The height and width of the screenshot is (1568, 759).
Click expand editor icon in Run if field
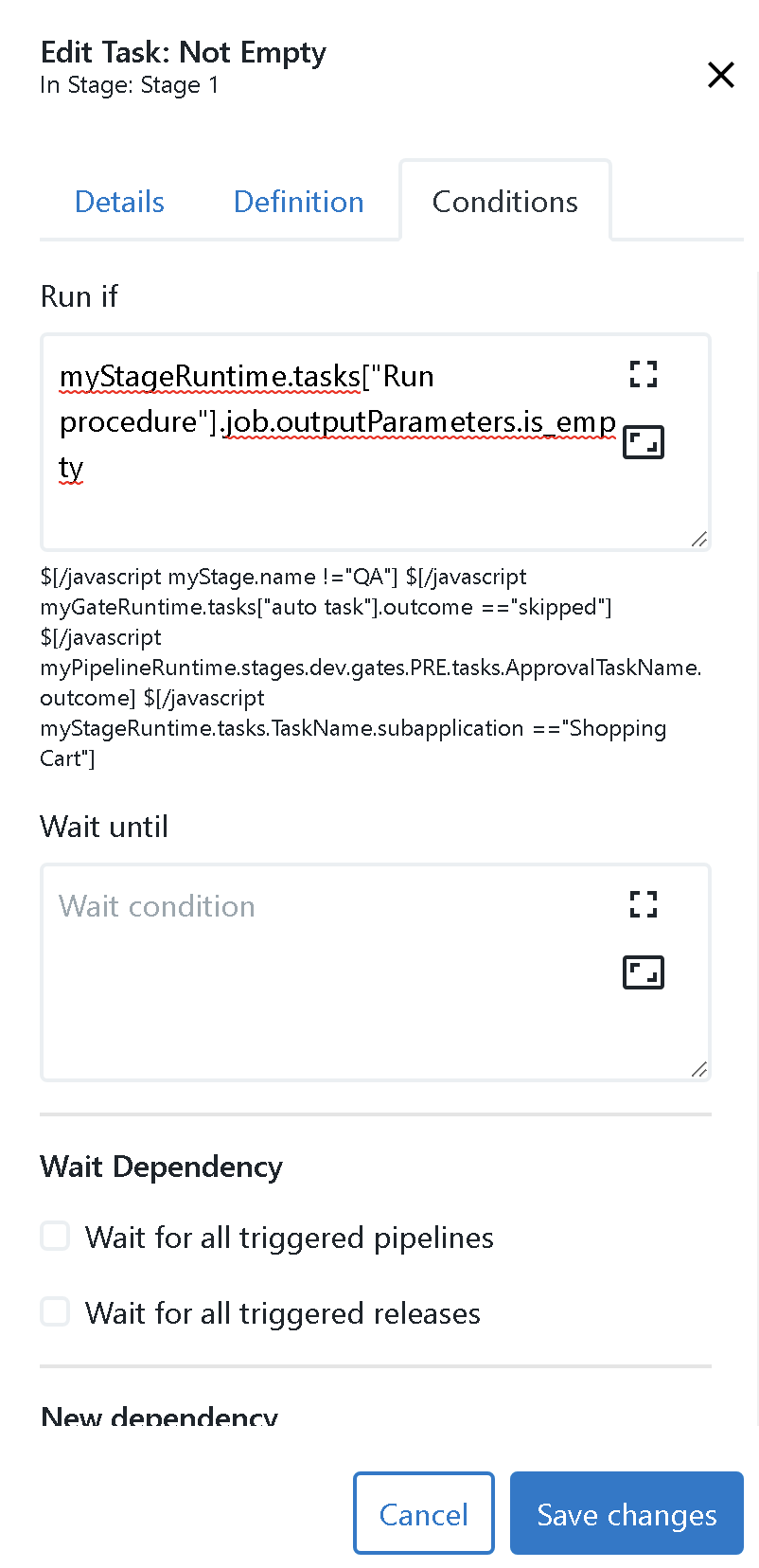644,442
